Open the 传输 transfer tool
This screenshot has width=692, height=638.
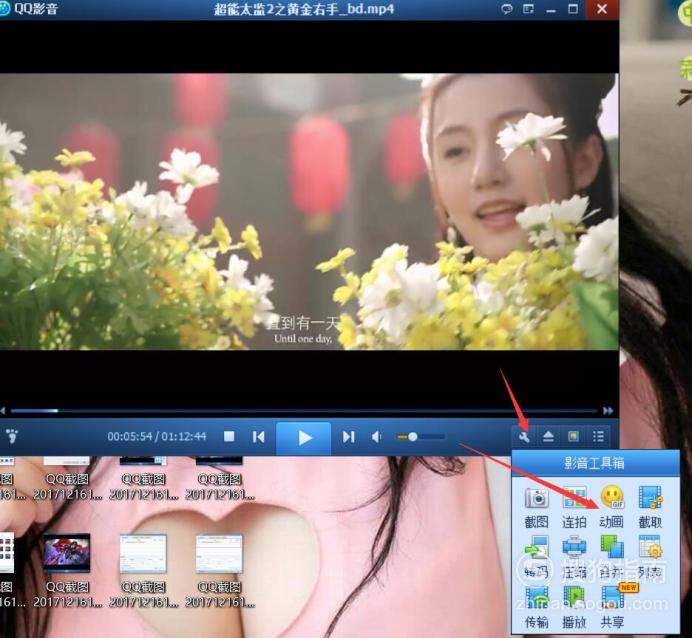[x=536, y=608]
